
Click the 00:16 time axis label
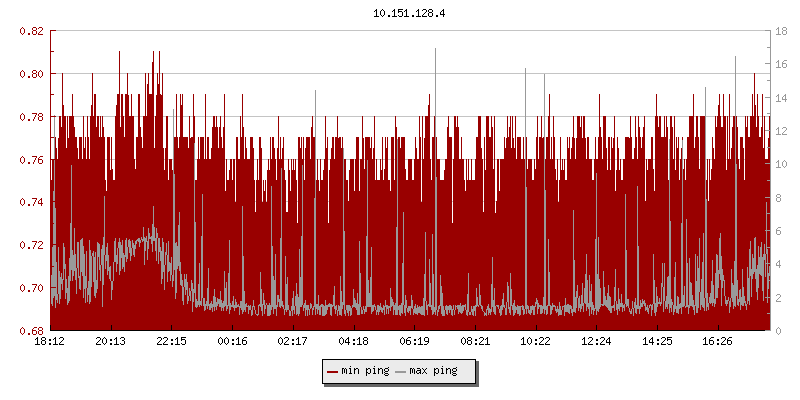[232, 341]
